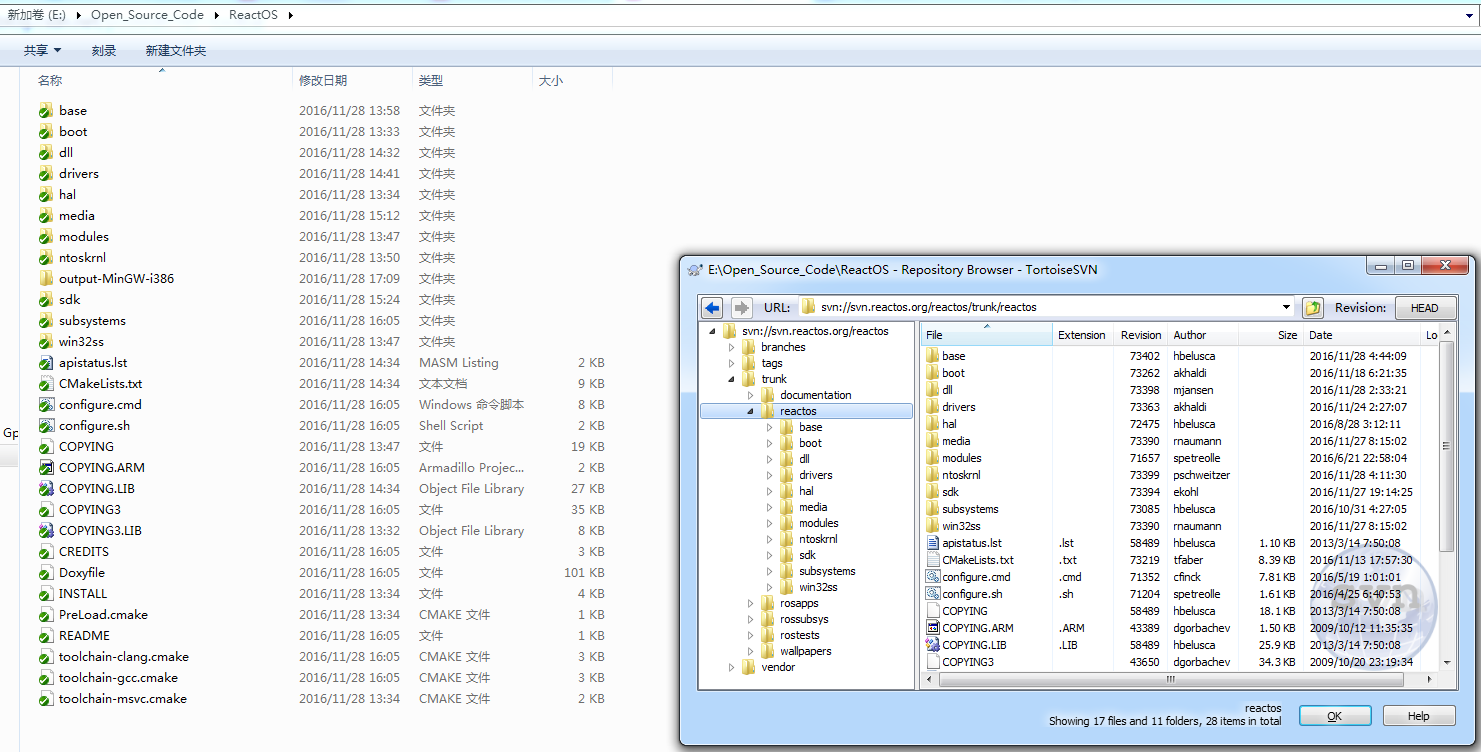Sort repository list by Author column
This screenshot has width=1481, height=752.
click(1203, 335)
